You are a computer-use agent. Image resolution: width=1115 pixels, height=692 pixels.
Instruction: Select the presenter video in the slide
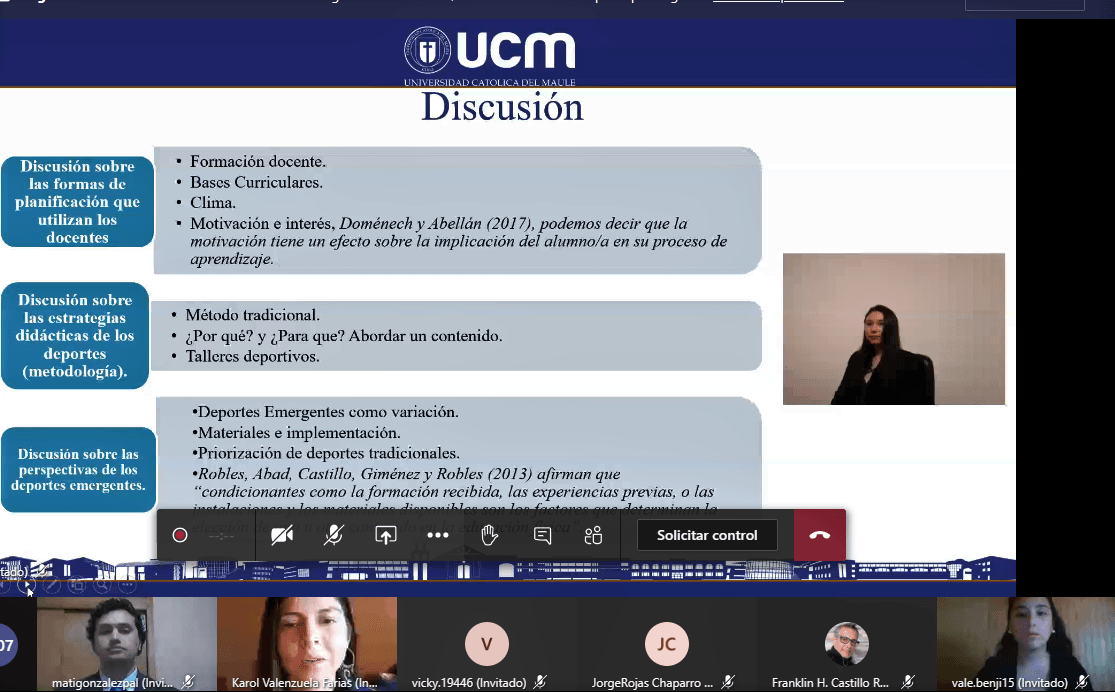[x=893, y=329]
